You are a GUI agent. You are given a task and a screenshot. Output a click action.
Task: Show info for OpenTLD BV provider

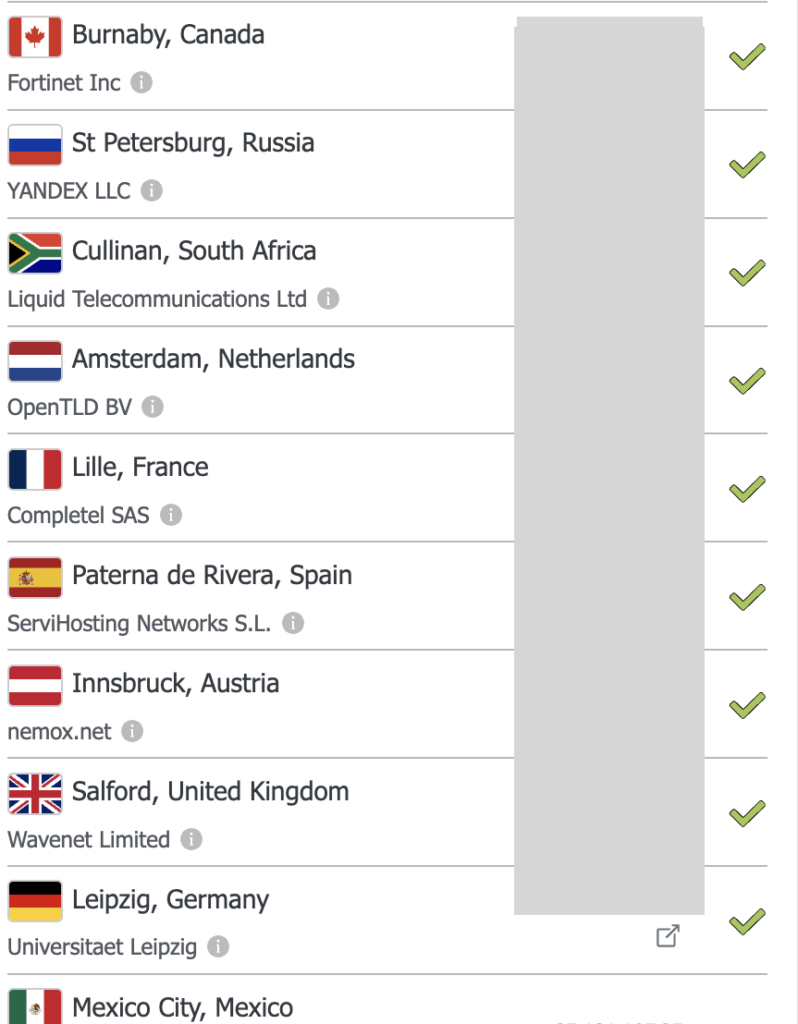152,407
